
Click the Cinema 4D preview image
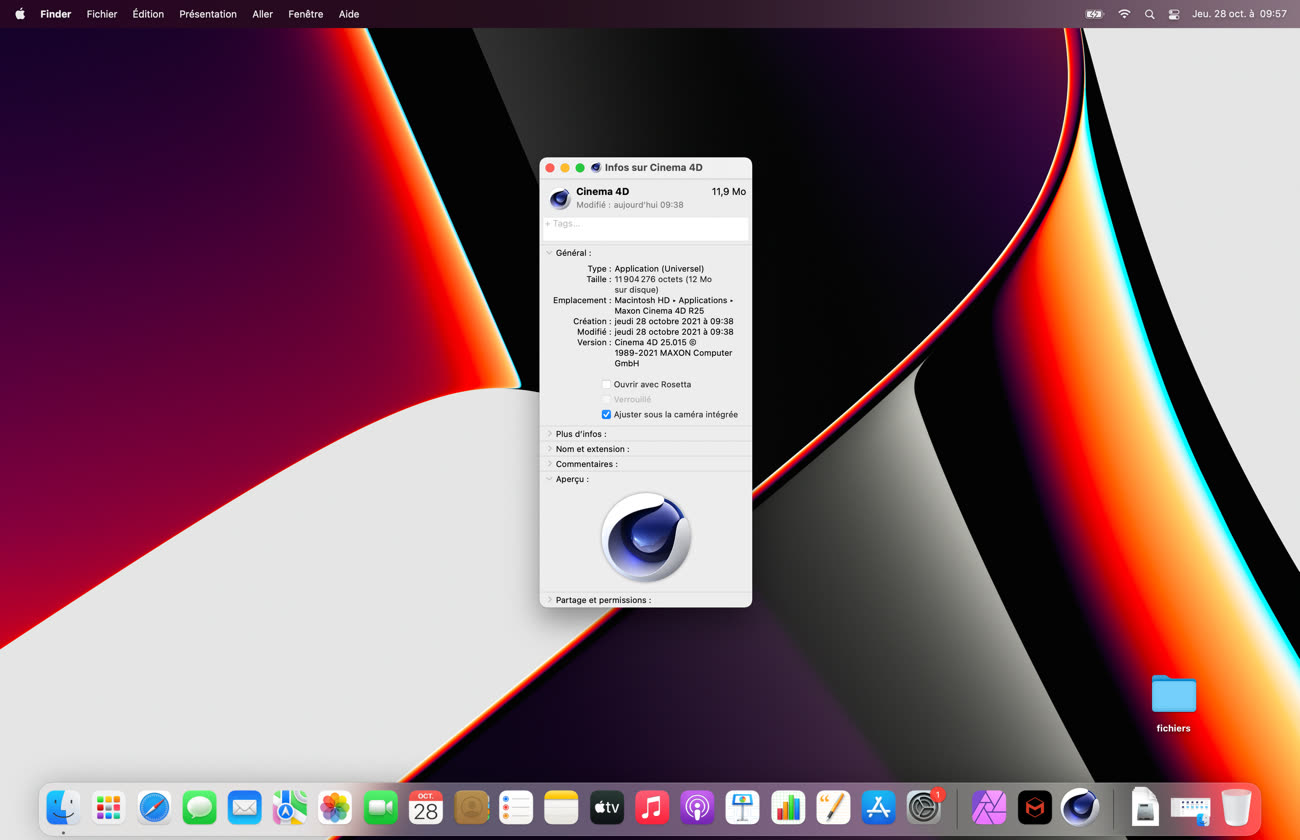click(646, 537)
